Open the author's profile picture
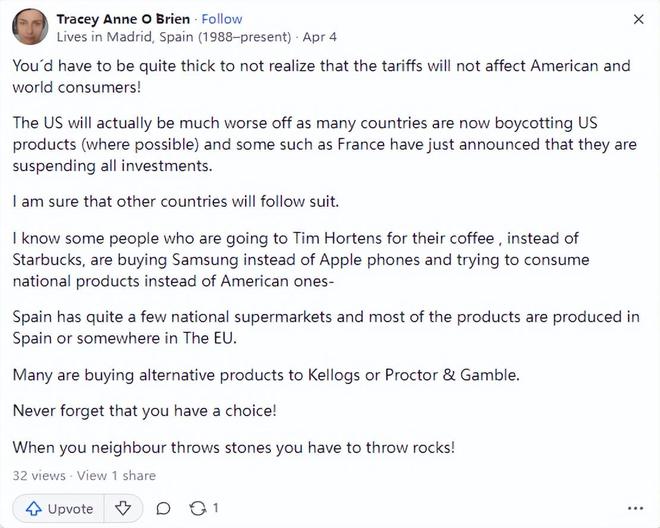 (x=30, y=27)
